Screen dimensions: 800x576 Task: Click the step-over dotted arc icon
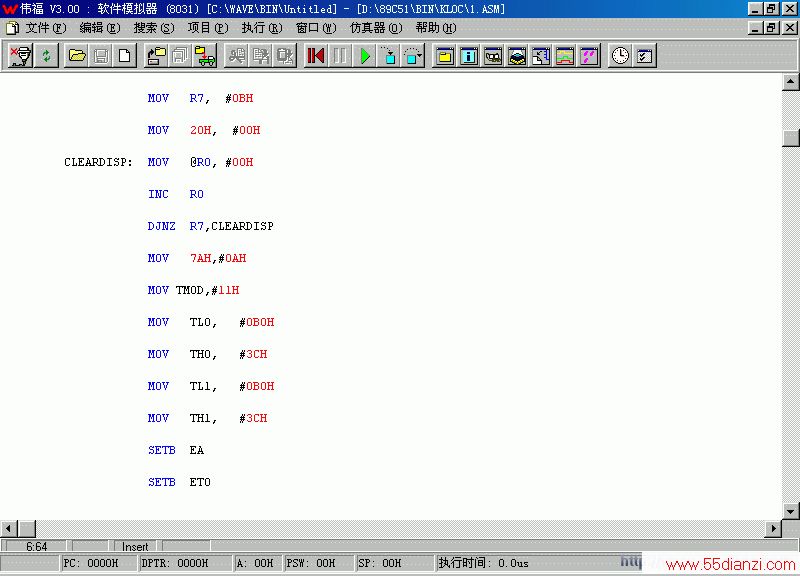tap(413, 56)
